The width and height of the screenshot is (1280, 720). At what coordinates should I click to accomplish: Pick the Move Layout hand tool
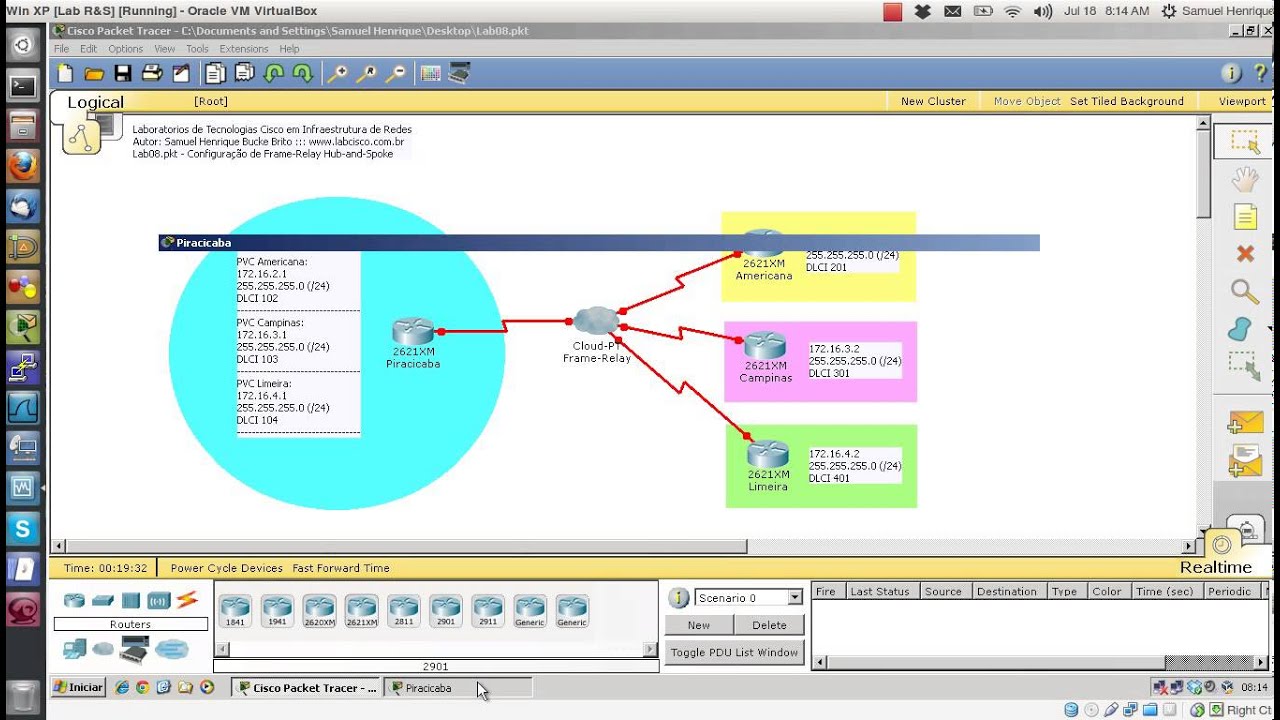coord(1244,180)
